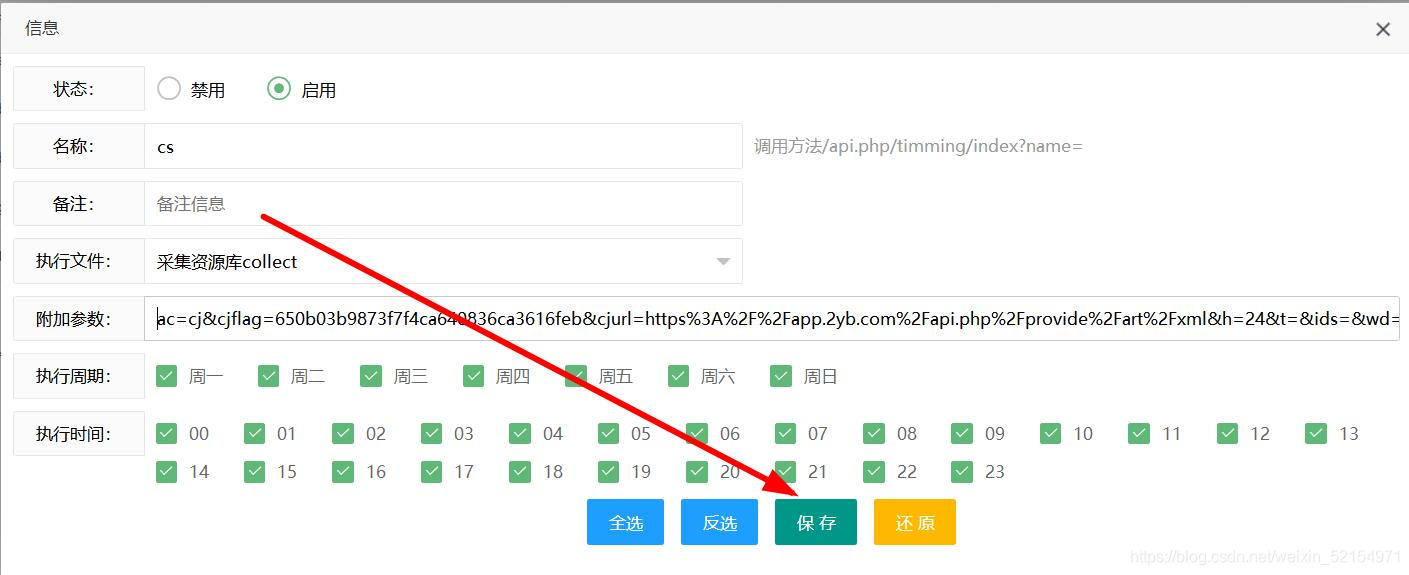Click the 名称 input field containing cs

point(443,147)
